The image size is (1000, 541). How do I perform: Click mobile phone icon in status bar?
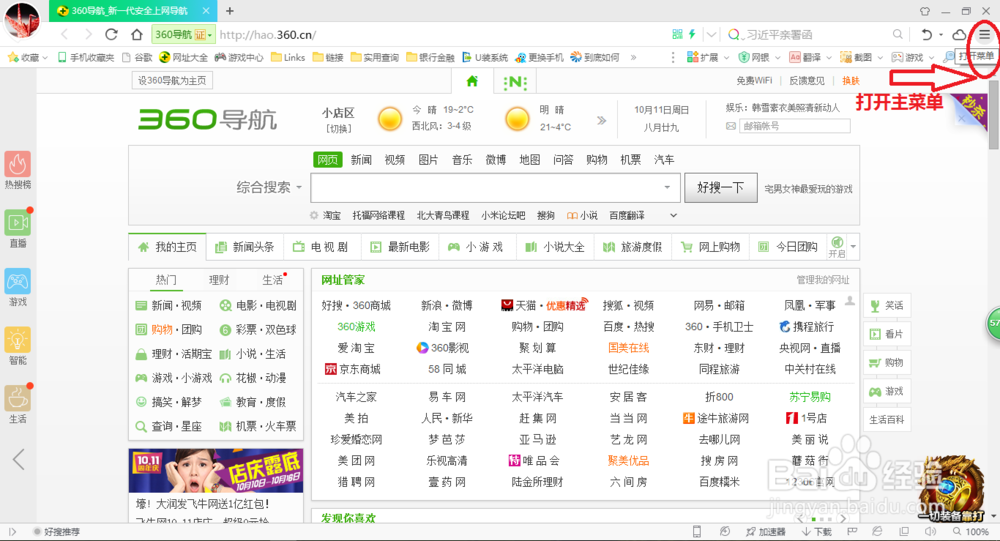coord(697,531)
